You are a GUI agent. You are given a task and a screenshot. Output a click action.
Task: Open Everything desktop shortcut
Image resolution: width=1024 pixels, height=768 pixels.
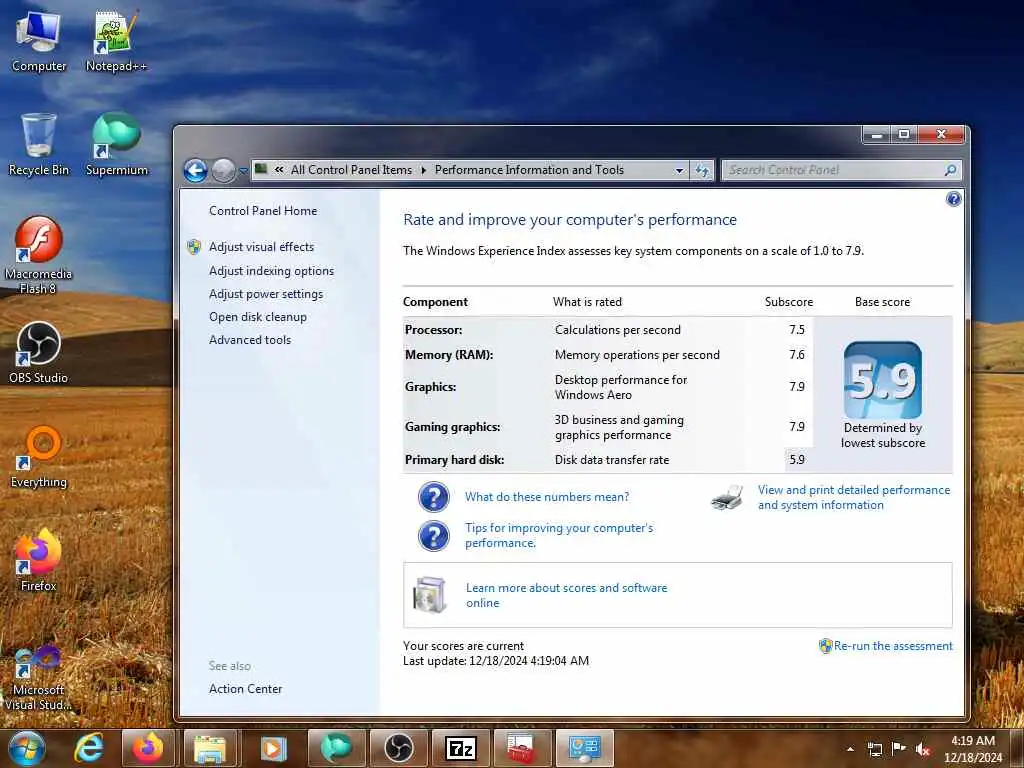click(39, 457)
